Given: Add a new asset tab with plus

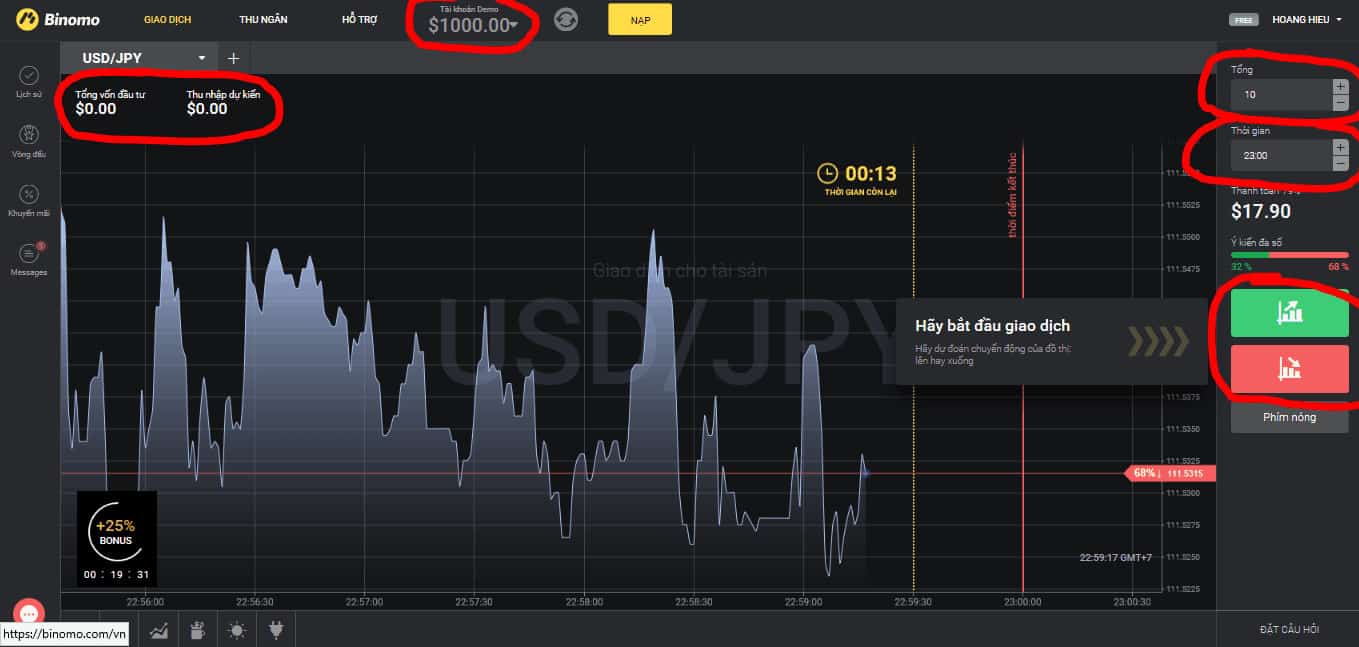Looking at the screenshot, I should pyautogui.click(x=233, y=58).
